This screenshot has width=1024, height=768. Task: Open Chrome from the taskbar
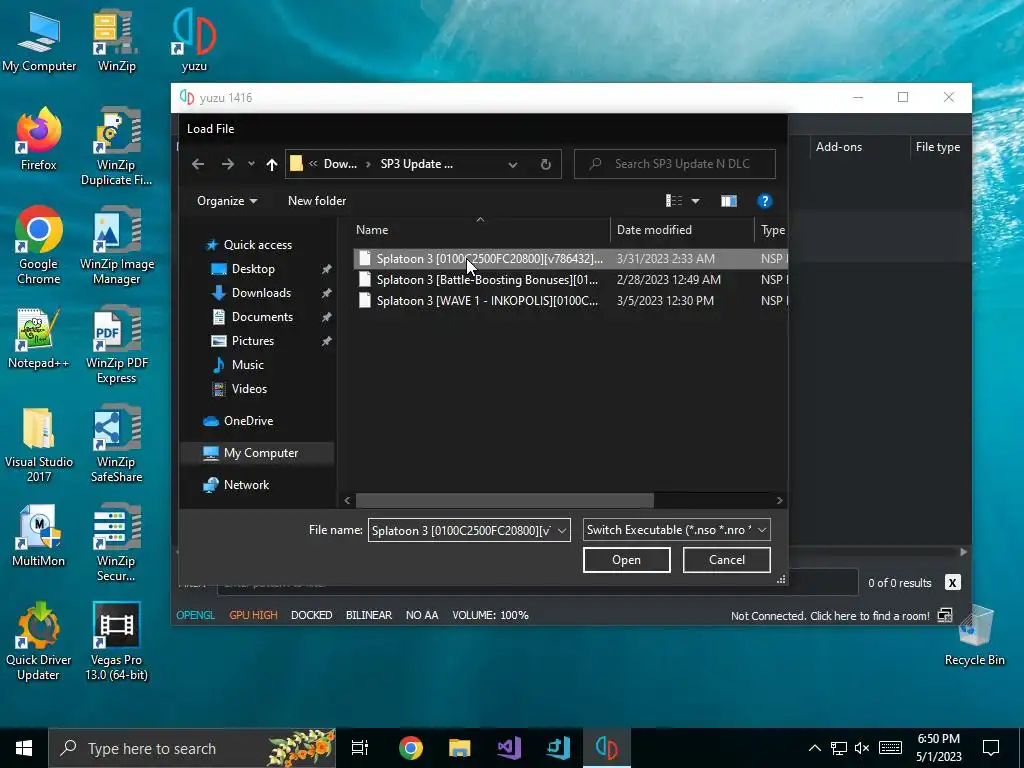point(411,748)
